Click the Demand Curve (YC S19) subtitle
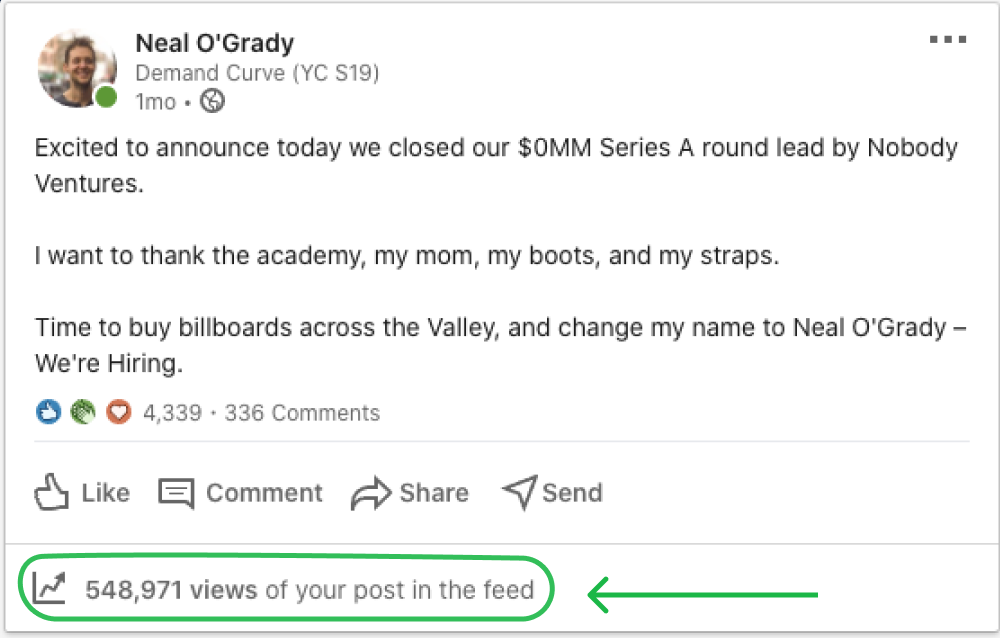Image resolution: width=1000 pixels, height=638 pixels. (257, 73)
